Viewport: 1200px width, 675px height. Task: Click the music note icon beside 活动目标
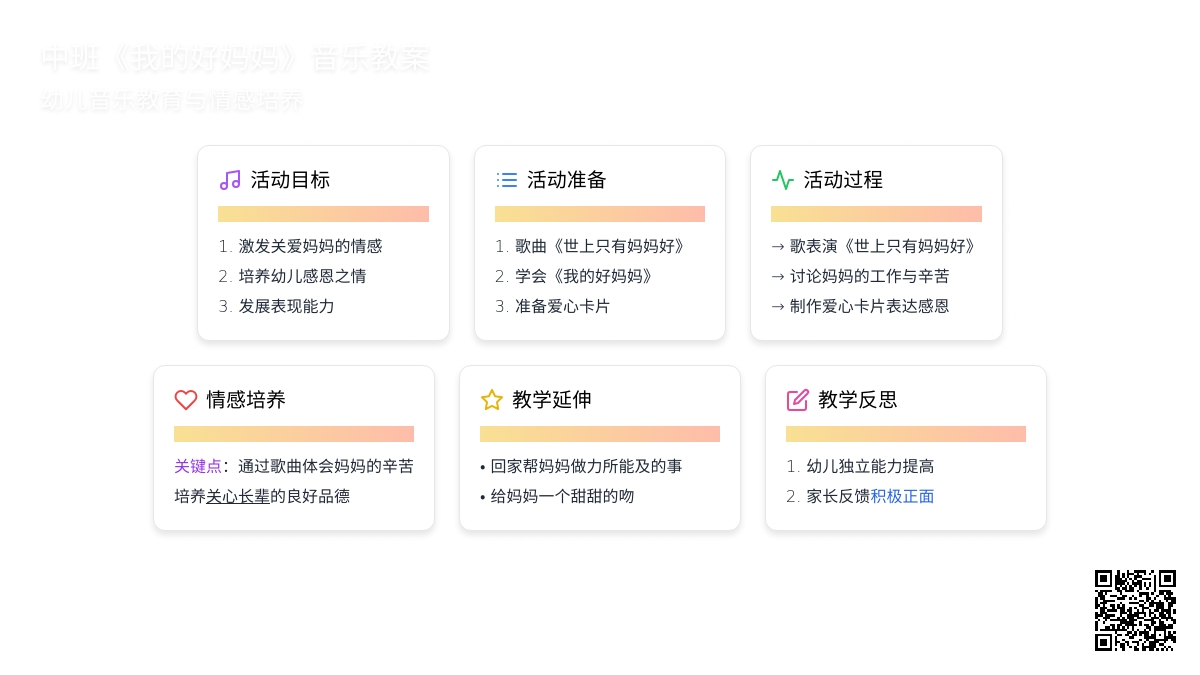(x=230, y=180)
